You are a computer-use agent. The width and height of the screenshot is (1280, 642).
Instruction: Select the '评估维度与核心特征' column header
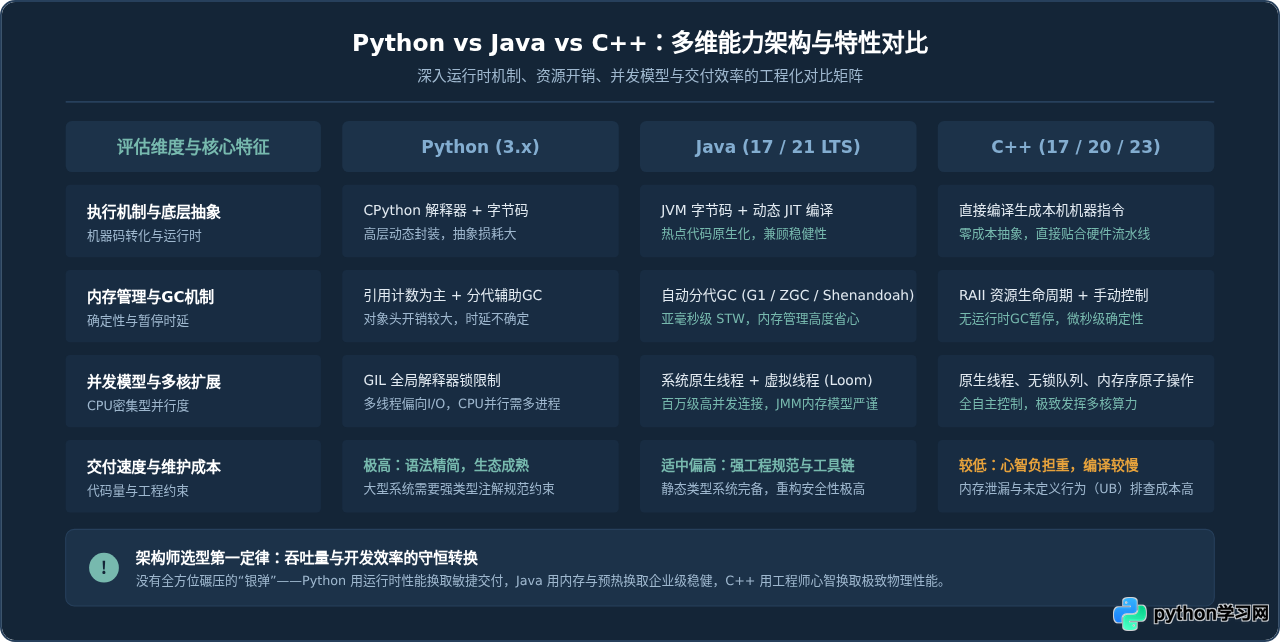(193, 147)
